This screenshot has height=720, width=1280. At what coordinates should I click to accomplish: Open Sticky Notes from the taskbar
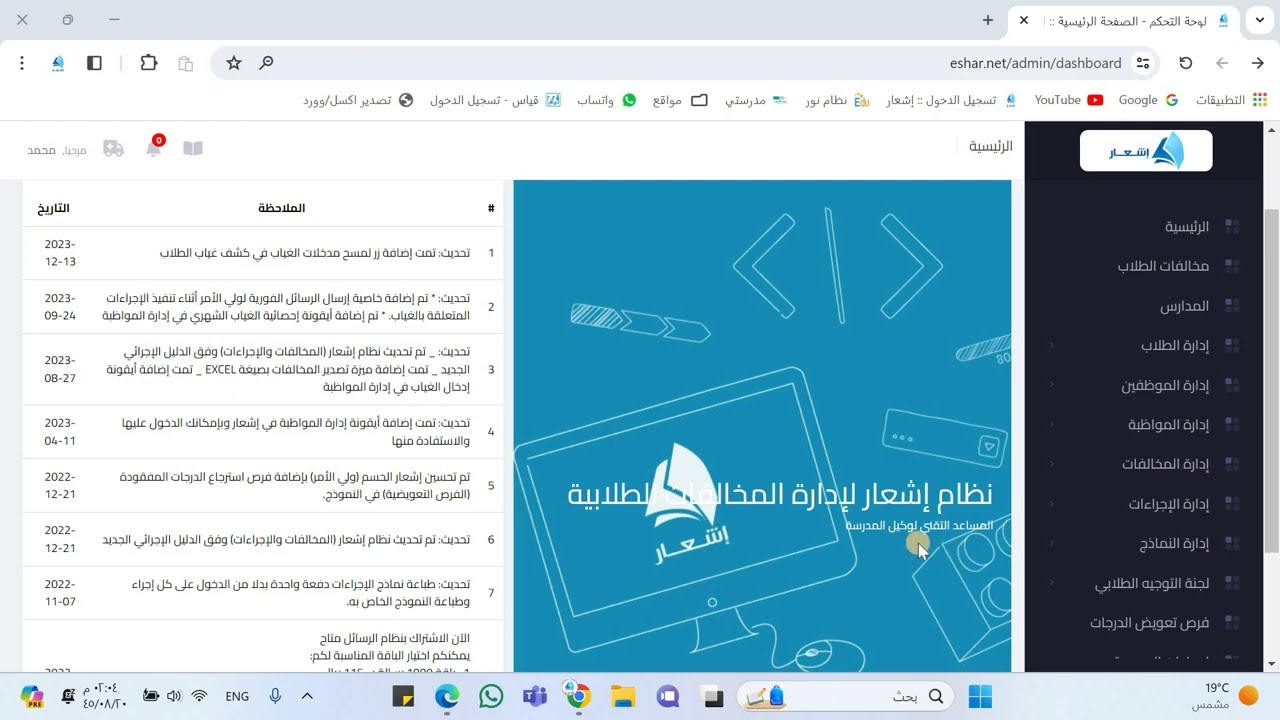pyautogui.click(x=403, y=696)
